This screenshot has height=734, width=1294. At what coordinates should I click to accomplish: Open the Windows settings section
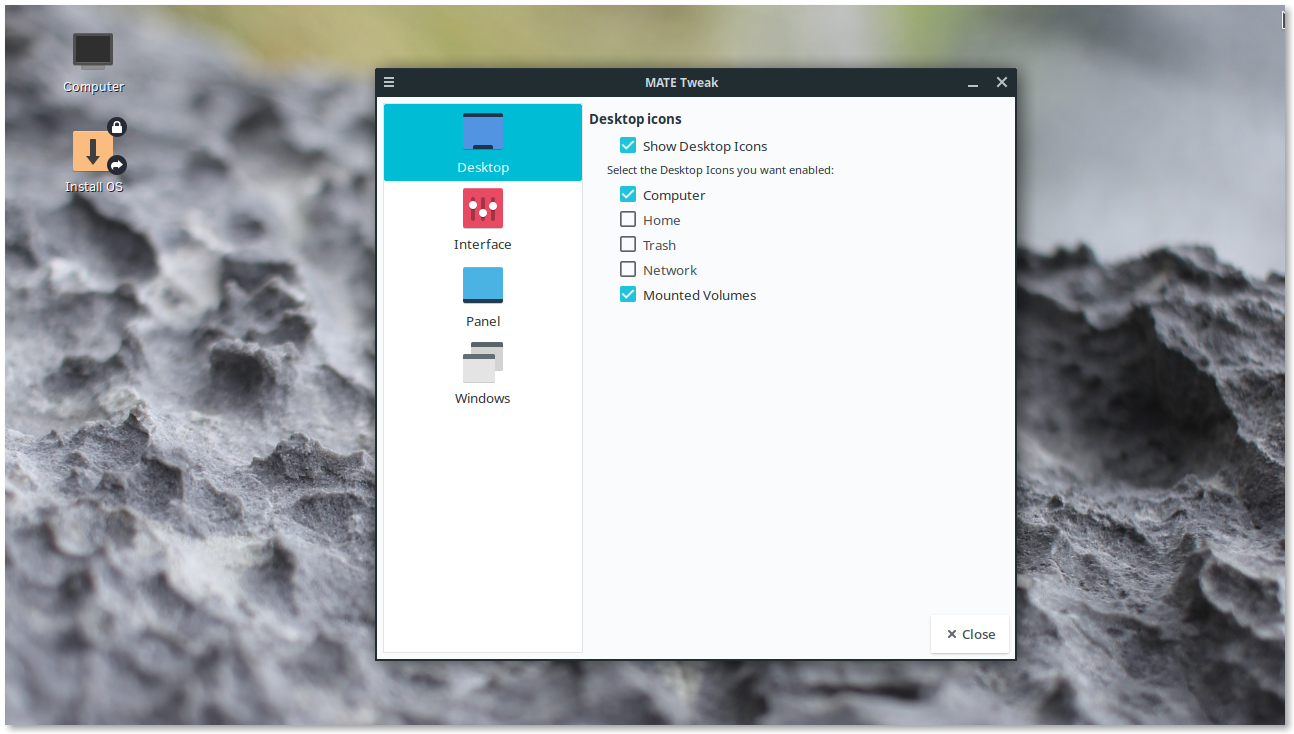click(x=483, y=374)
